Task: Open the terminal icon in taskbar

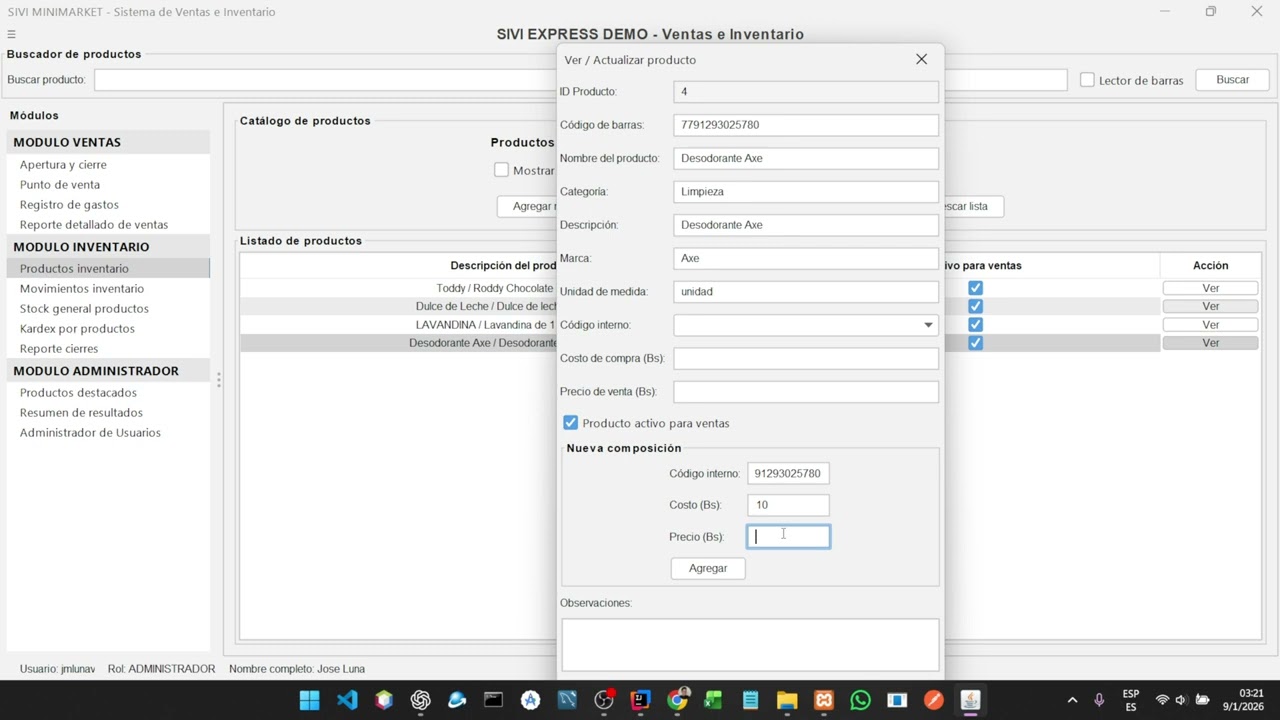Action: (x=493, y=700)
